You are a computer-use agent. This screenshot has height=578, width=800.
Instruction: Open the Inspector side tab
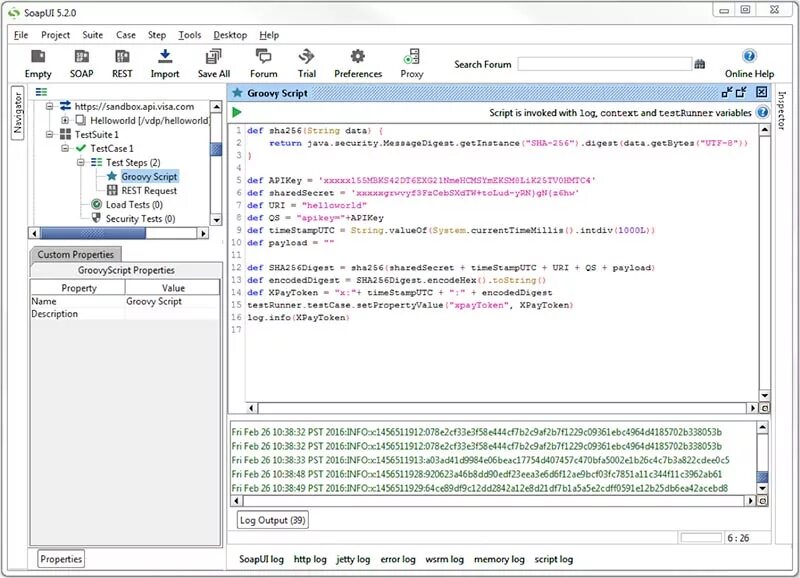coord(781,110)
